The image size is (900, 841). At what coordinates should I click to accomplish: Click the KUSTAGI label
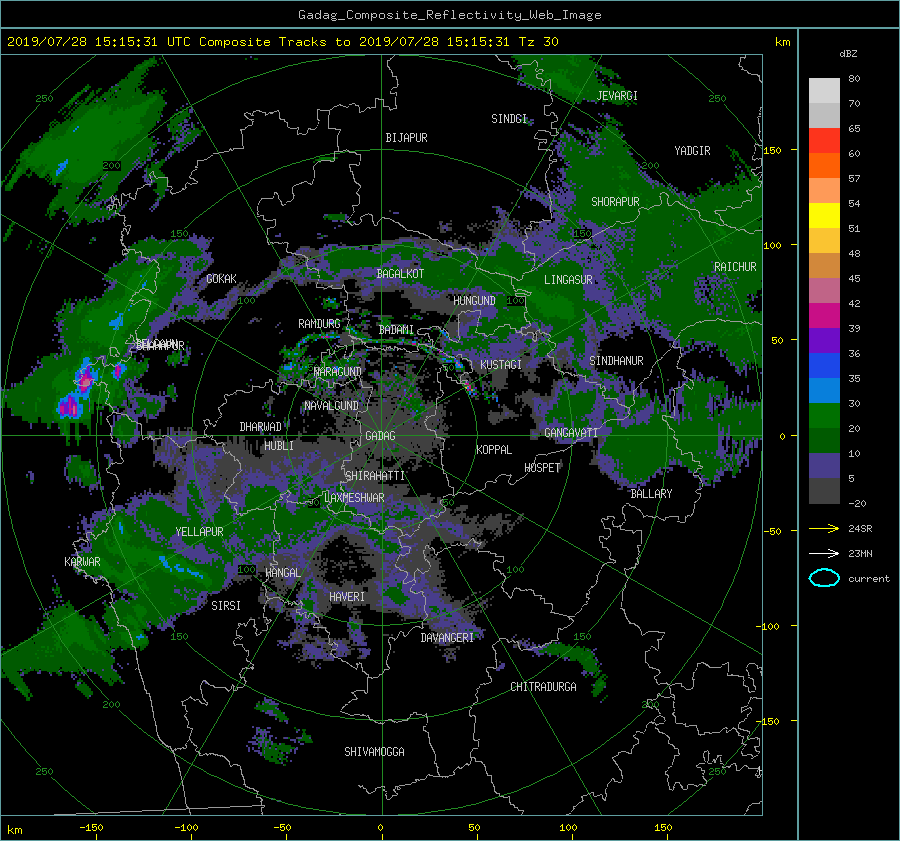(x=501, y=365)
